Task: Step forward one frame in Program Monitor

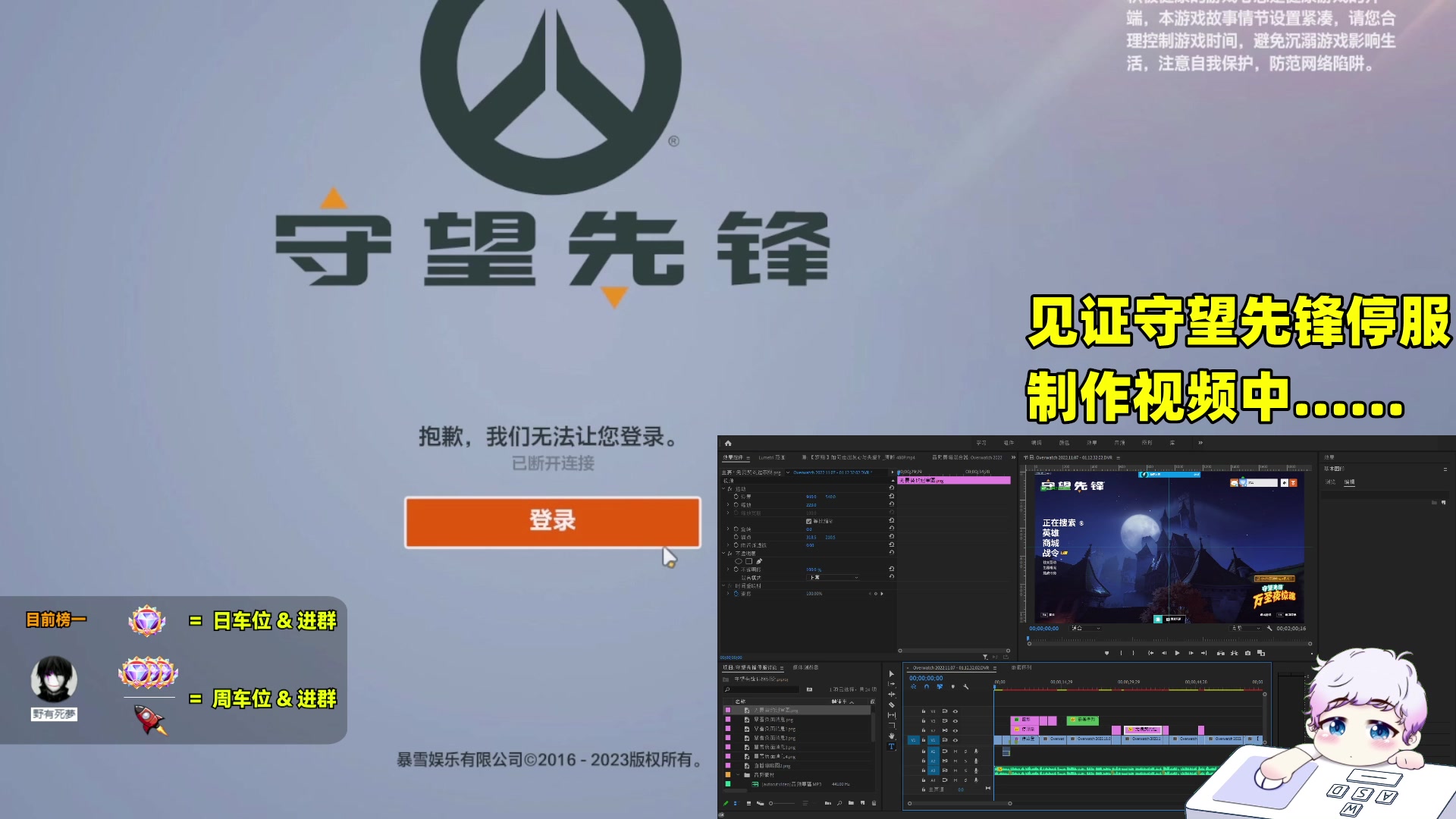Action: click(x=1191, y=653)
